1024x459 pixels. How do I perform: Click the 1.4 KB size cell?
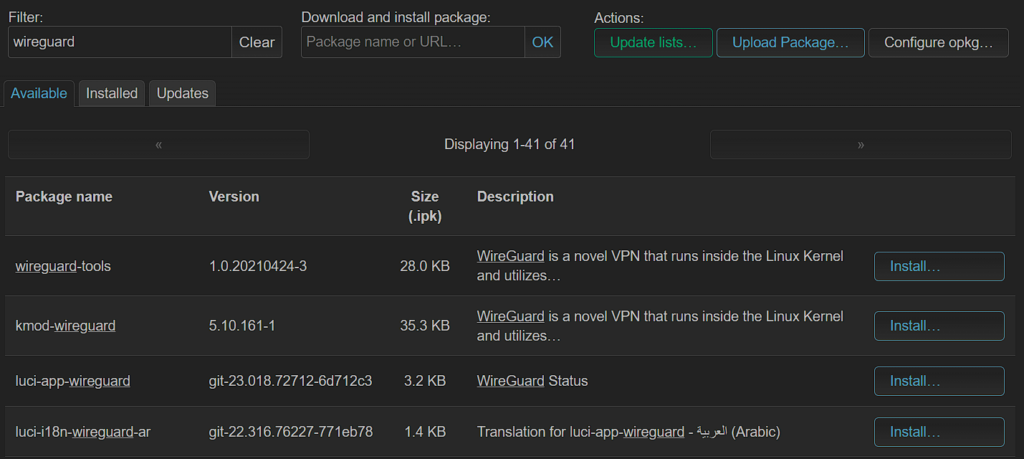[424, 432]
